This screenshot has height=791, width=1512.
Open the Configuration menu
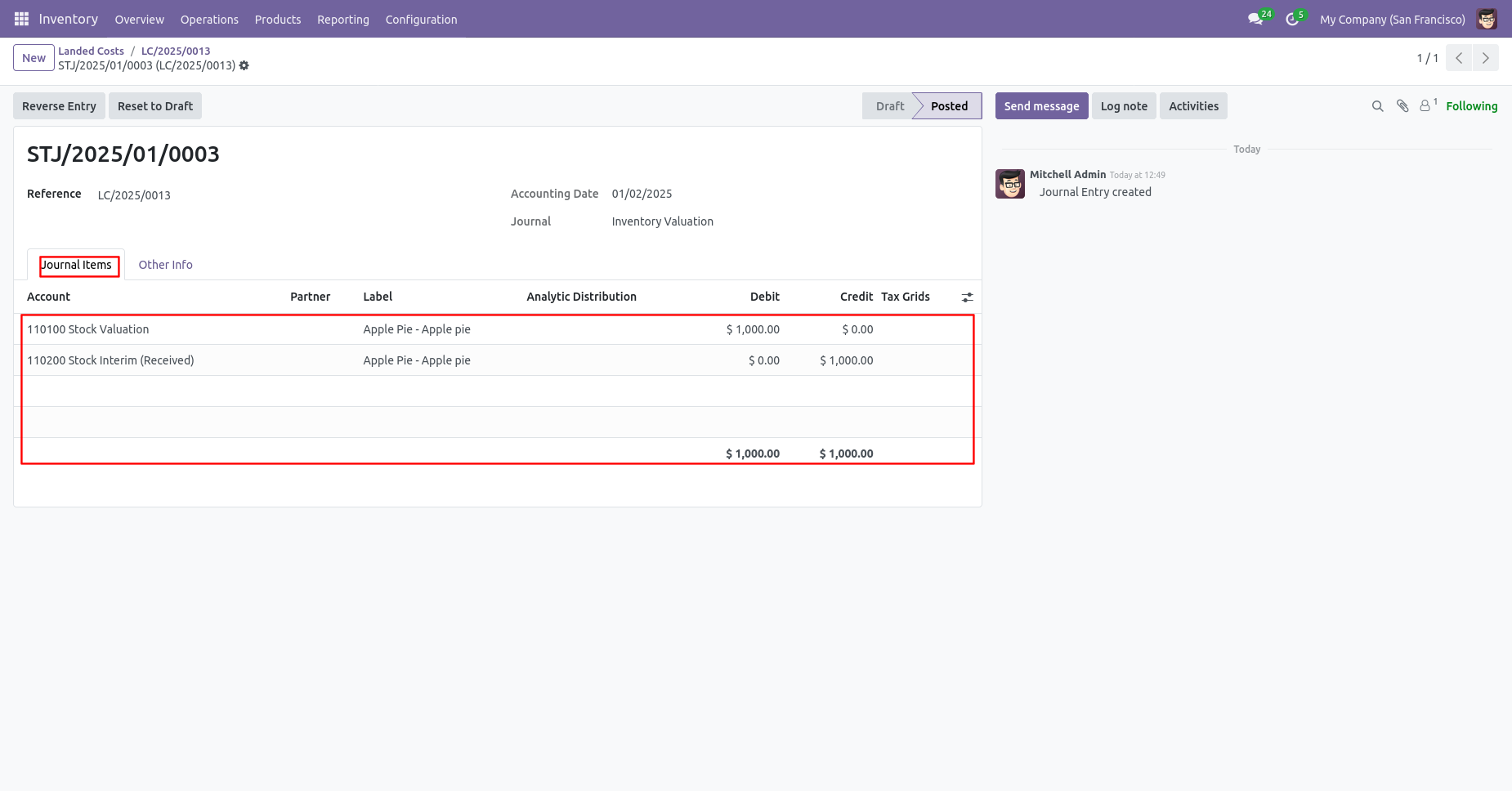421,20
